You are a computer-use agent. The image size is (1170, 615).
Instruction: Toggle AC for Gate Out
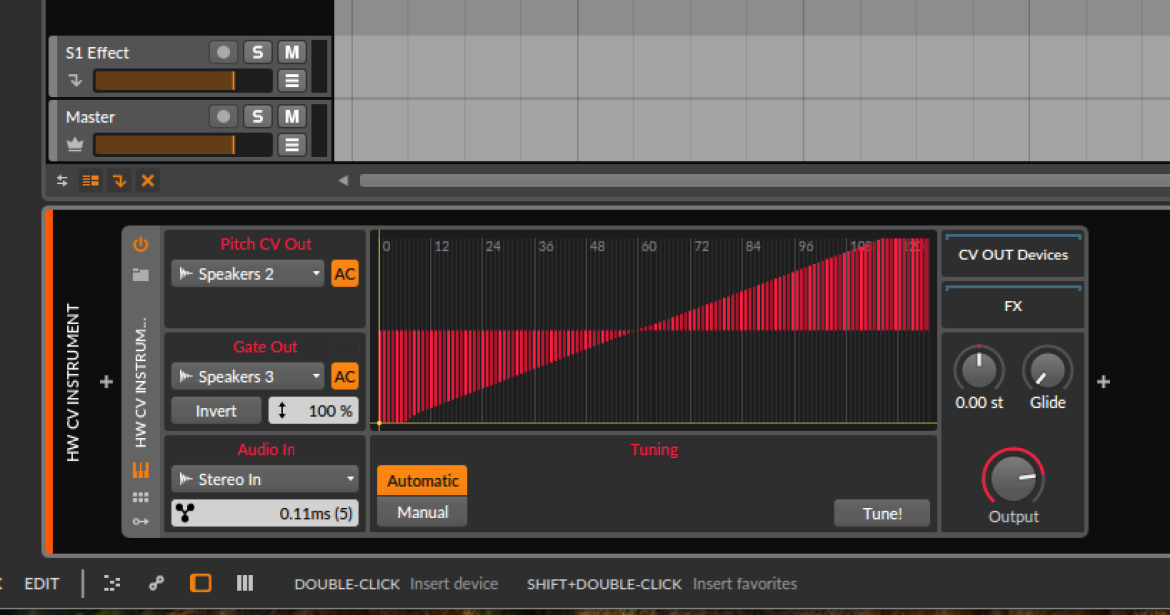(x=345, y=377)
